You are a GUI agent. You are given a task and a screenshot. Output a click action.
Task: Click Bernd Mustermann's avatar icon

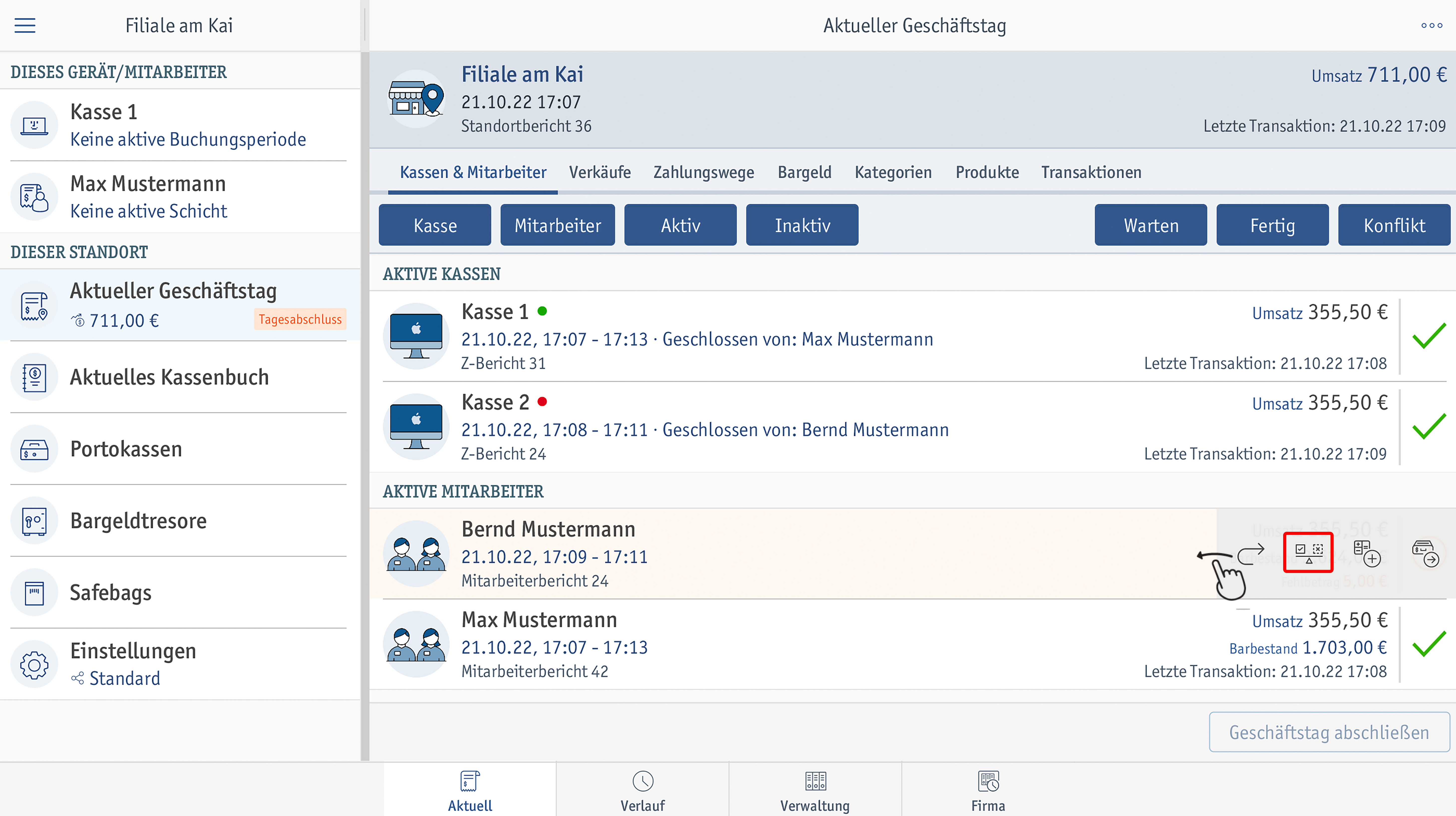pos(416,554)
